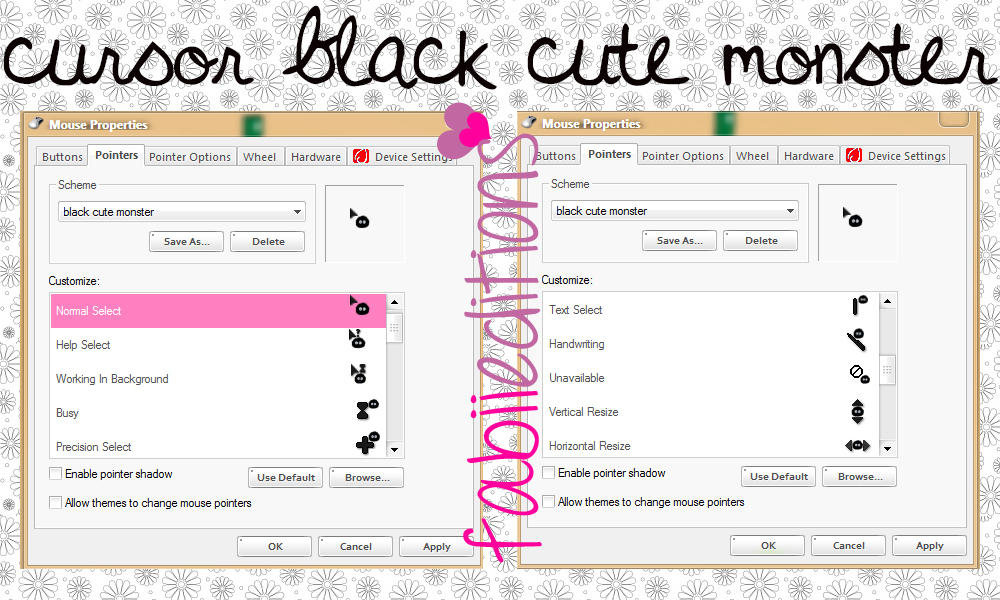Enable pointer shadow in the right dialog
The height and width of the screenshot is (600, 1000).
548,472
